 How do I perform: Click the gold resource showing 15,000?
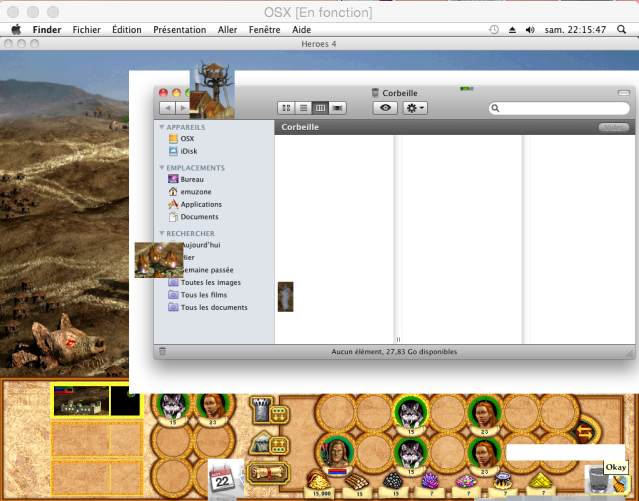(x=318, y=483)
